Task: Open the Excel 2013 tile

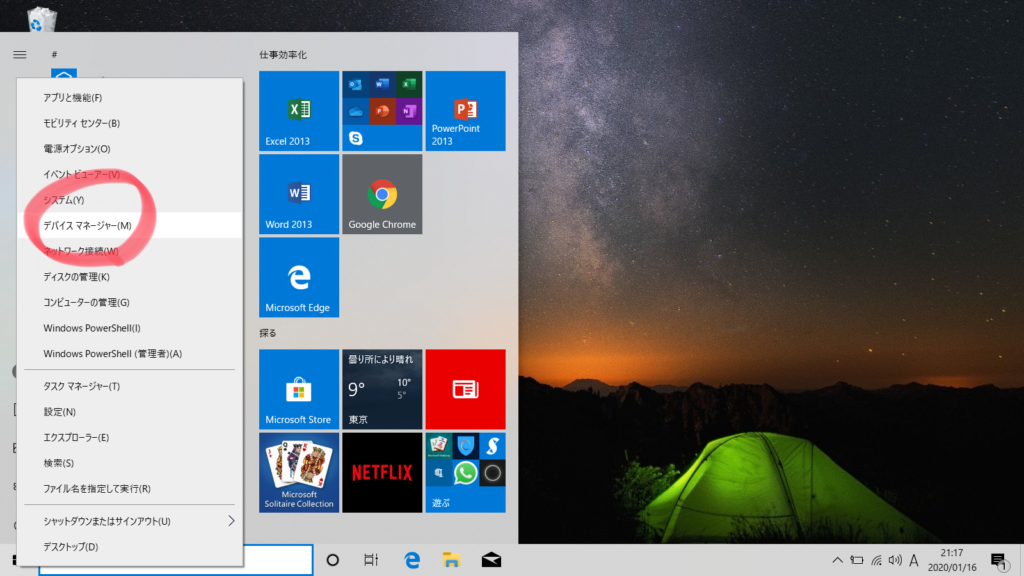Action: [x=298, y=110]
